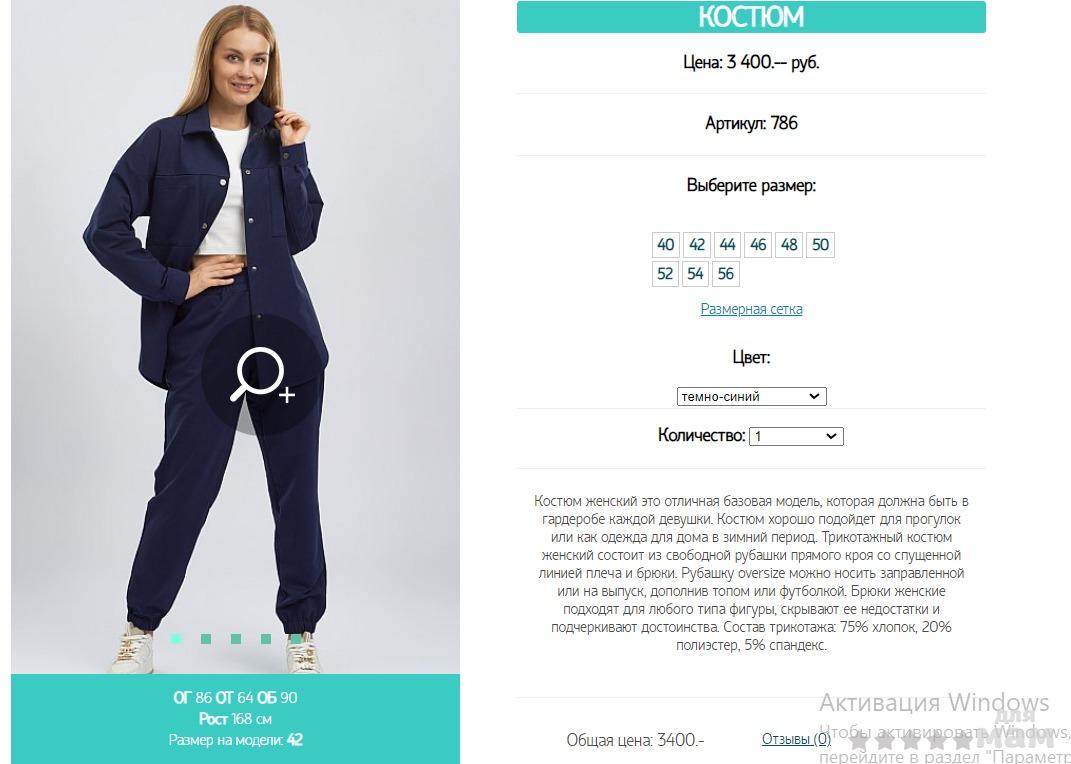
Task: Pick size 48 option
Action: (789, 244)
